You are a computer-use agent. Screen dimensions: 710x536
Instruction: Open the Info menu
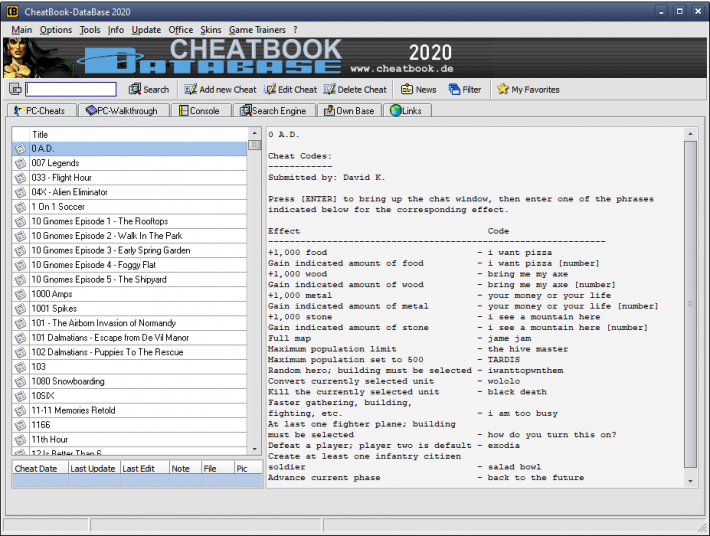point(115,30)
